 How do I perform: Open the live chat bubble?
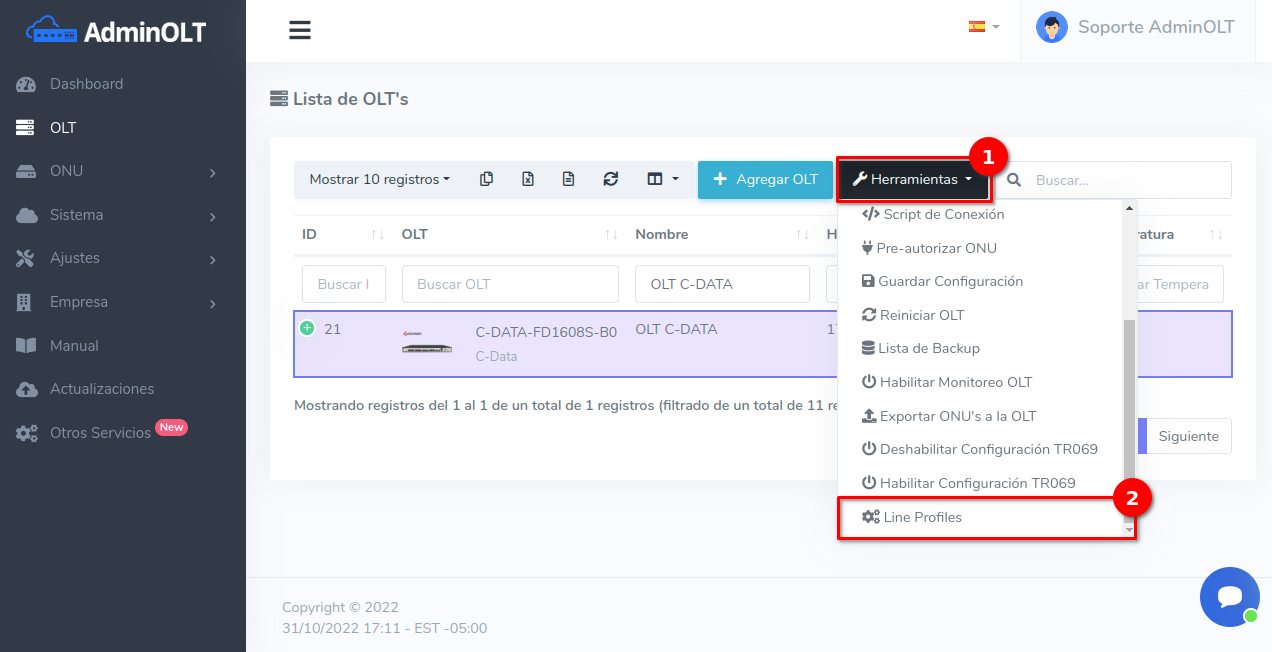pyautogui.click(x=1229, y=597)
